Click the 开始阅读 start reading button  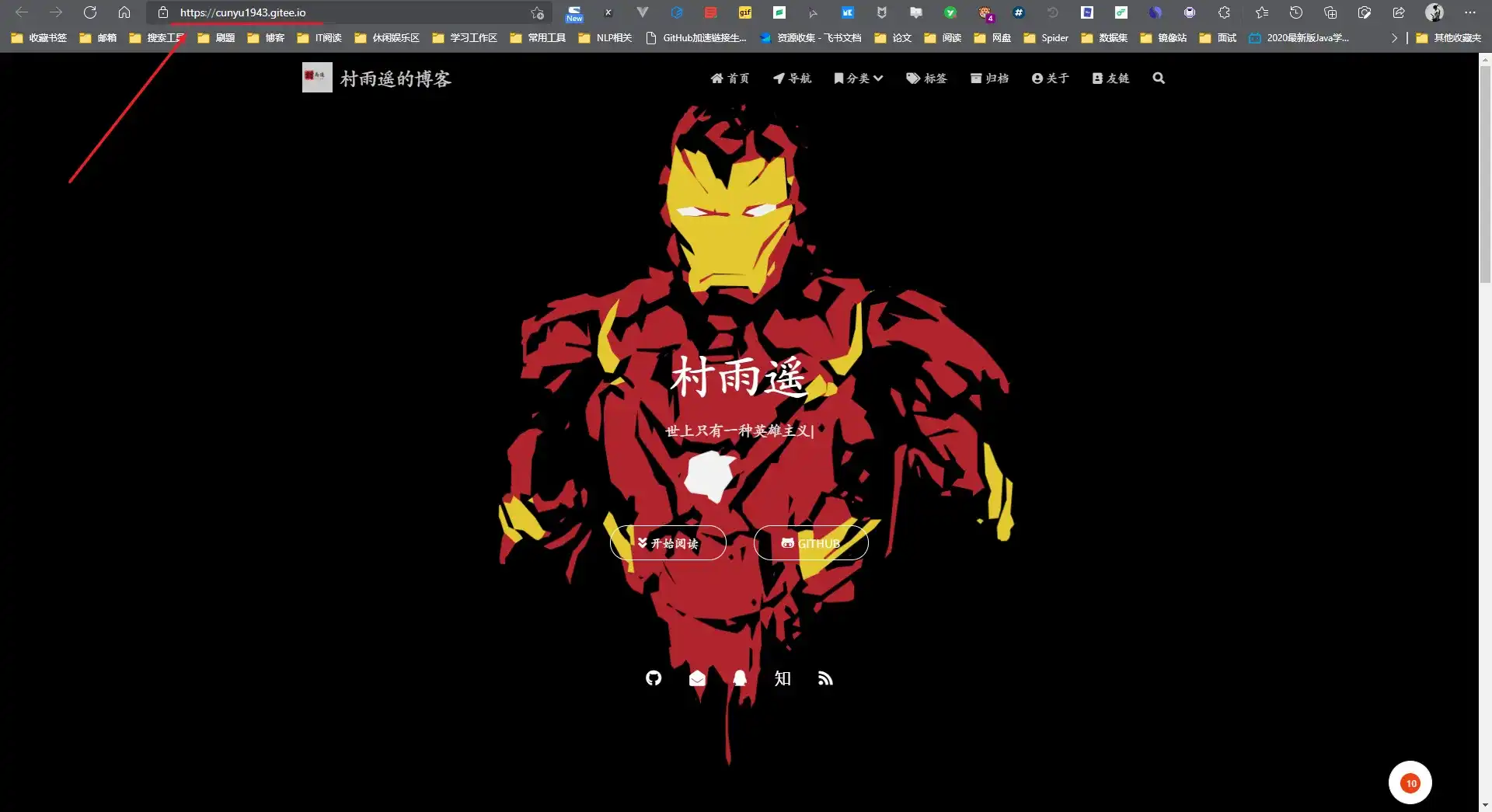[668, 543]
